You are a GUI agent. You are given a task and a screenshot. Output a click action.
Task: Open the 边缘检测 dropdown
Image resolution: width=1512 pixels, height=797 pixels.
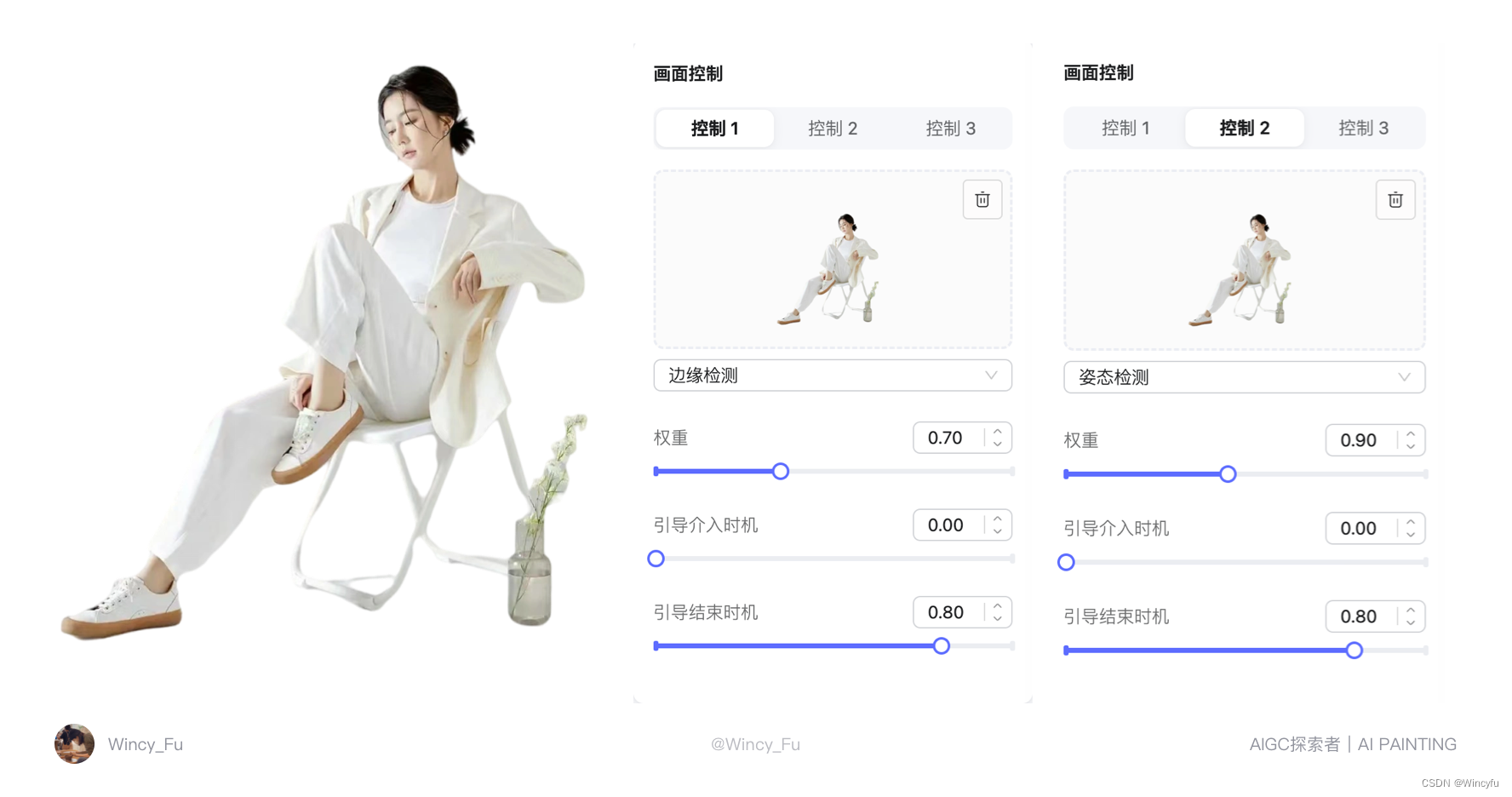[833, 376]
